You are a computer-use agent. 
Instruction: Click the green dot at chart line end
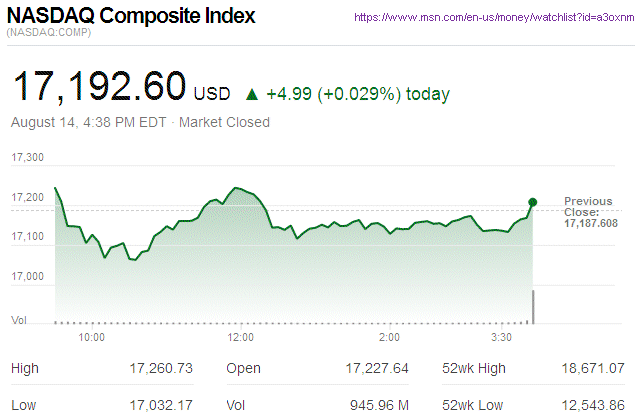click(532, 202)
